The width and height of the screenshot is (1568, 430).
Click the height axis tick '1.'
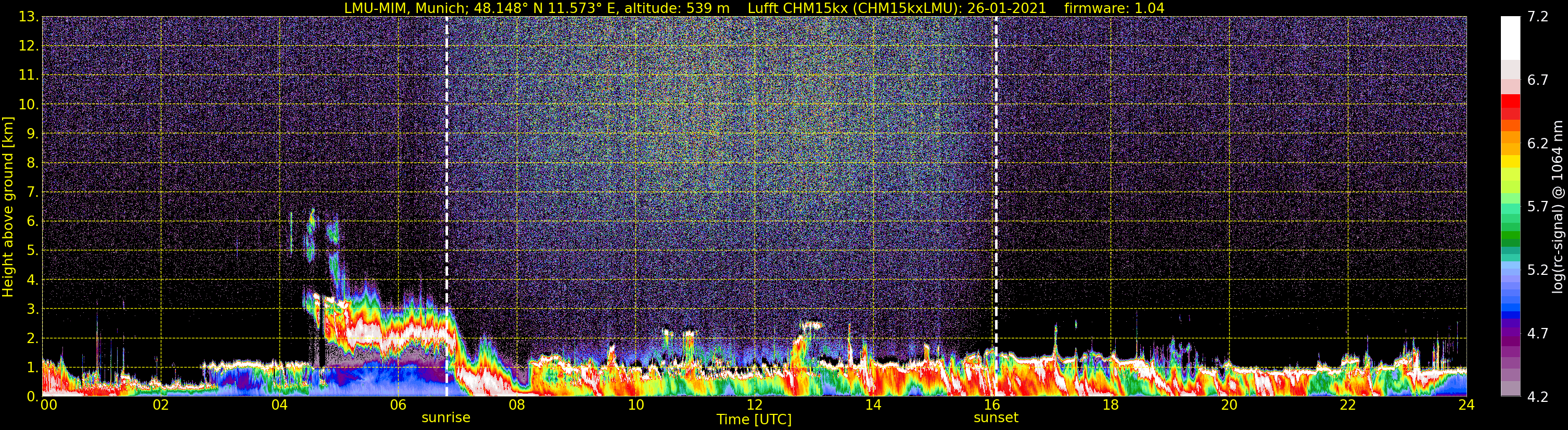pos(32,368)
